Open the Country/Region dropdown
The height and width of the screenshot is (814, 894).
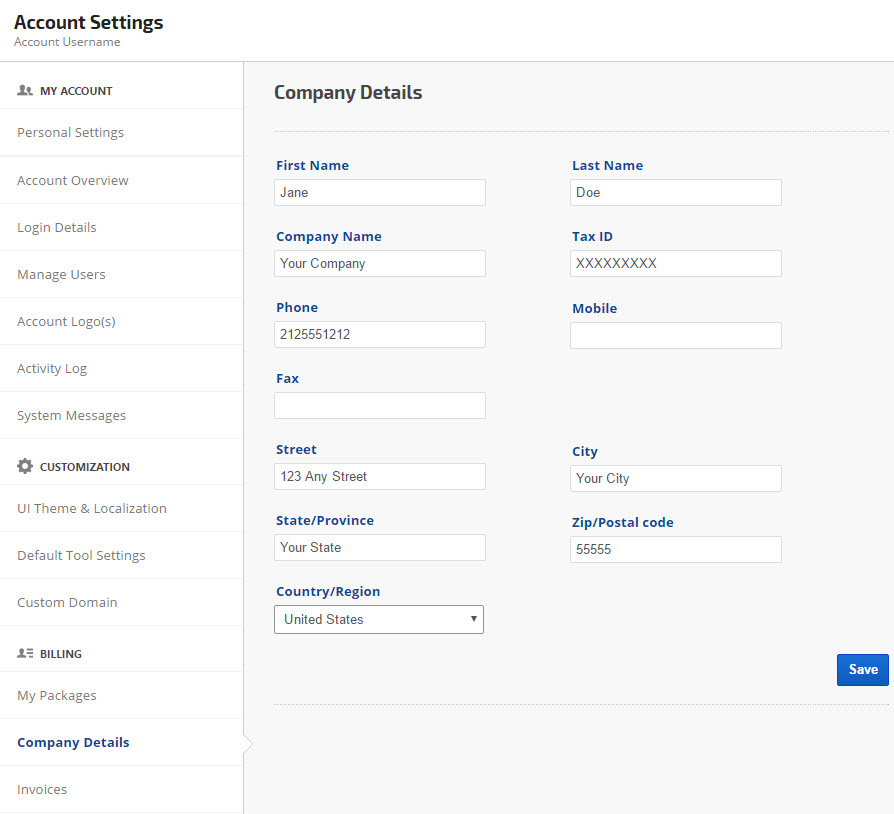tap(379, 619)
